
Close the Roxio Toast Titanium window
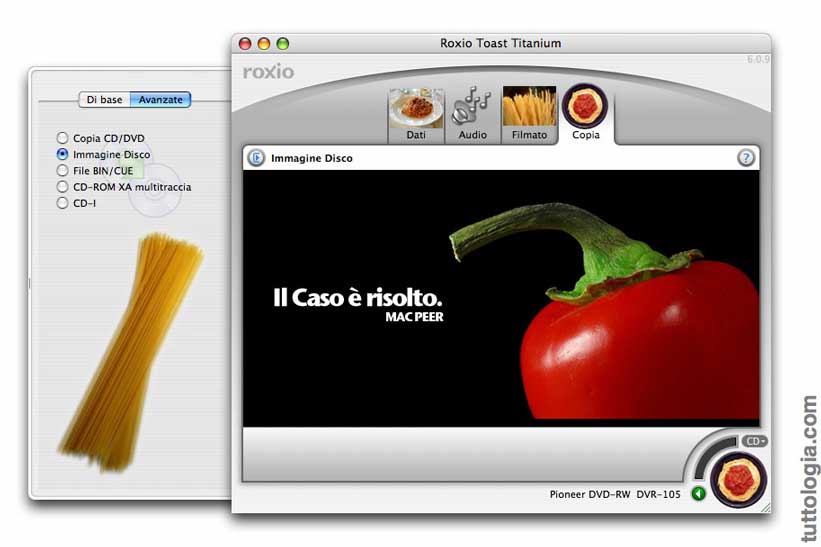click(x=245, y=43)
